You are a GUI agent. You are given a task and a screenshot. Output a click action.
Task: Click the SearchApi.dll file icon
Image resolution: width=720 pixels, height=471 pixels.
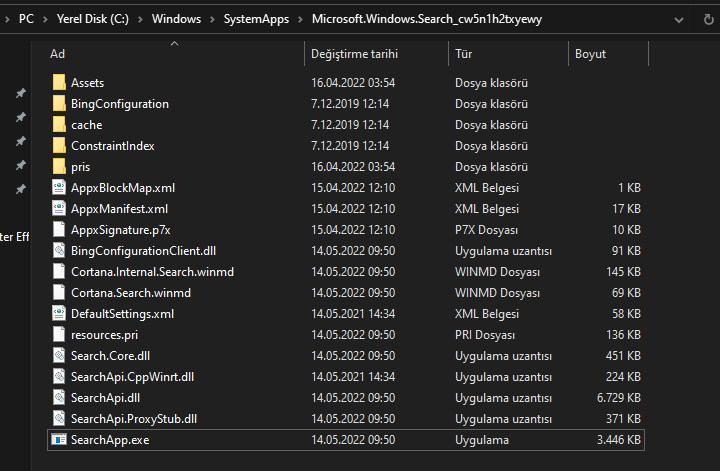tap(58, 398)
